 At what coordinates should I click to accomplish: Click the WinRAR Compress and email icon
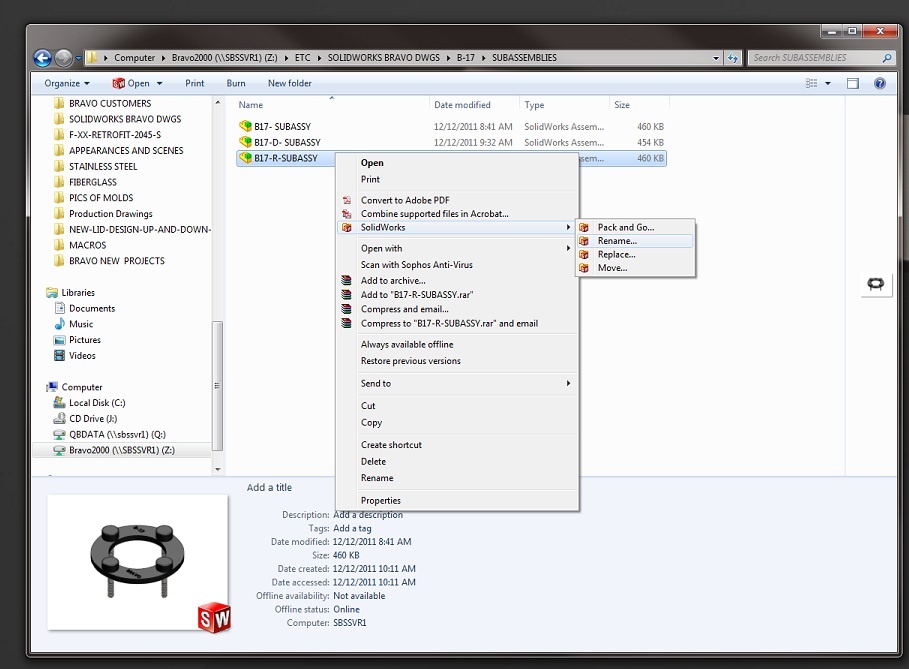coord(347,309)
